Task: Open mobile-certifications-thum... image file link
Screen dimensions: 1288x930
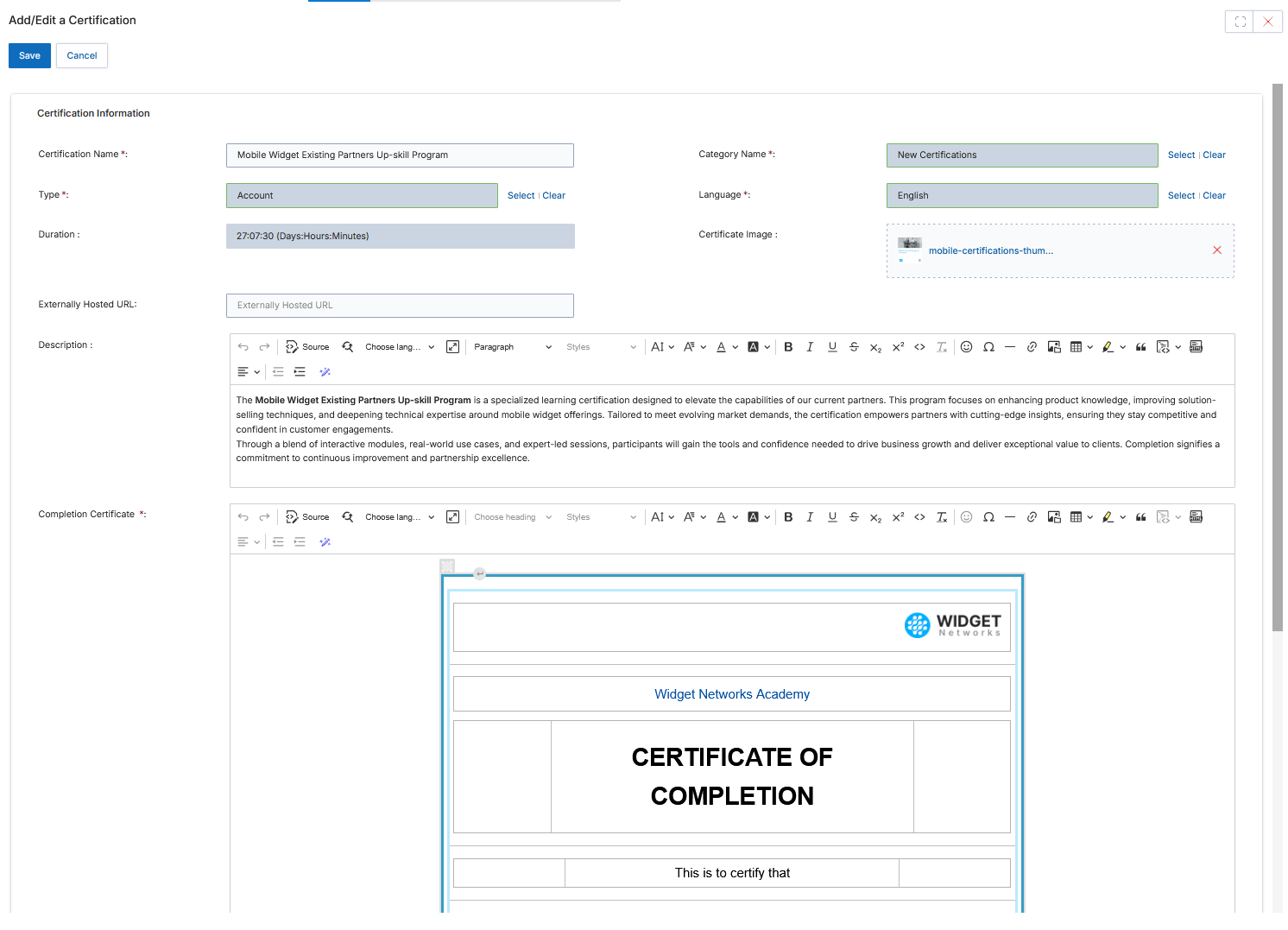Action: coord(991,251)
